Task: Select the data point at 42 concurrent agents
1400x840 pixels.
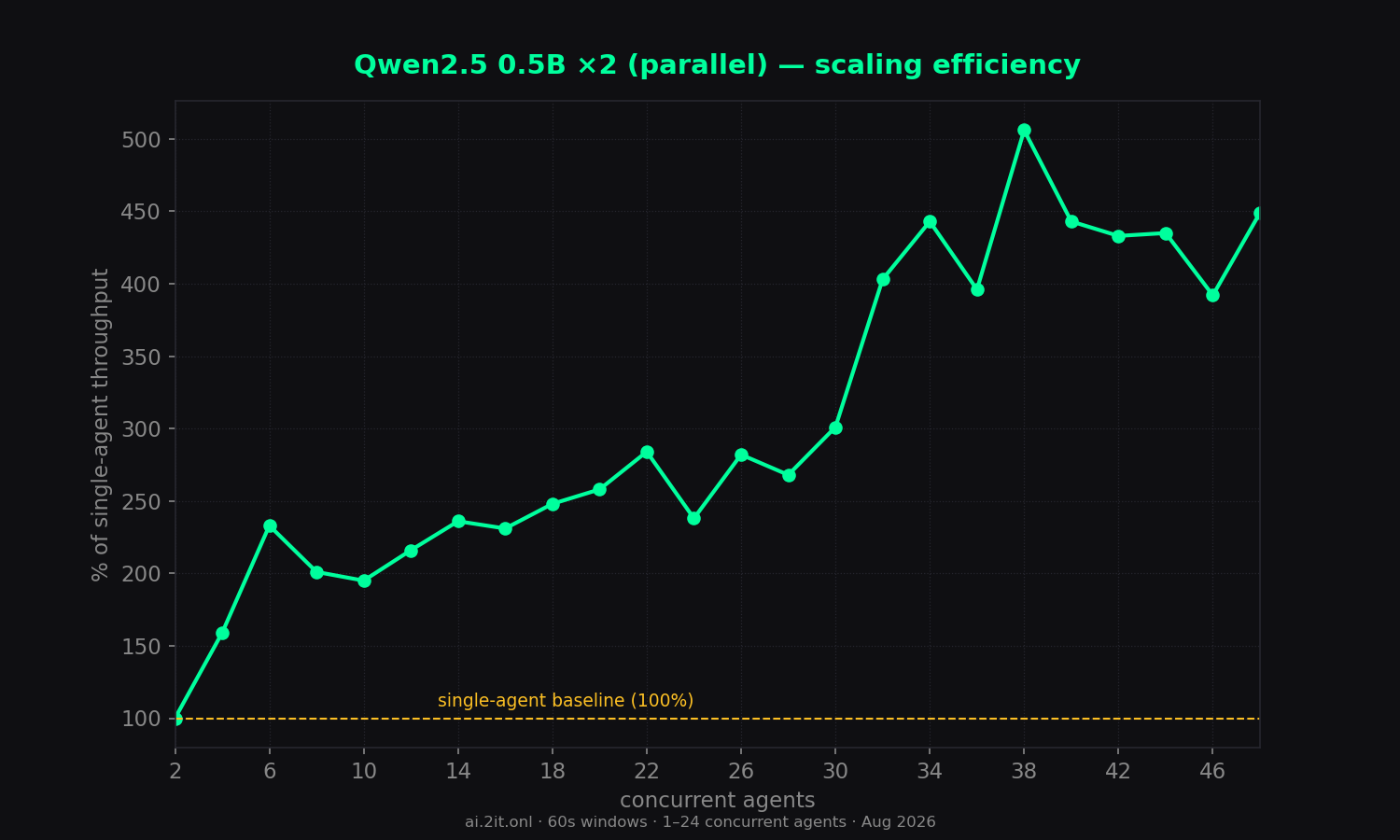Action: pos(1118,236)
